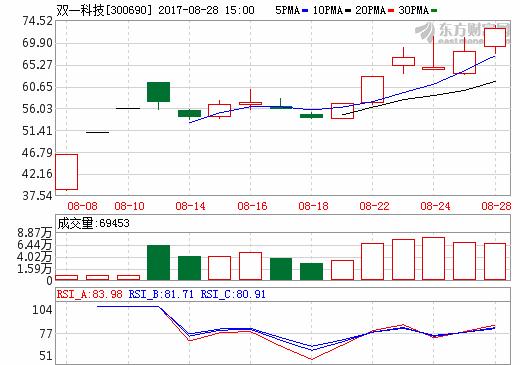Select the large green candlestick after 08-10
520x365 pixels.
[x=158, y=92]
